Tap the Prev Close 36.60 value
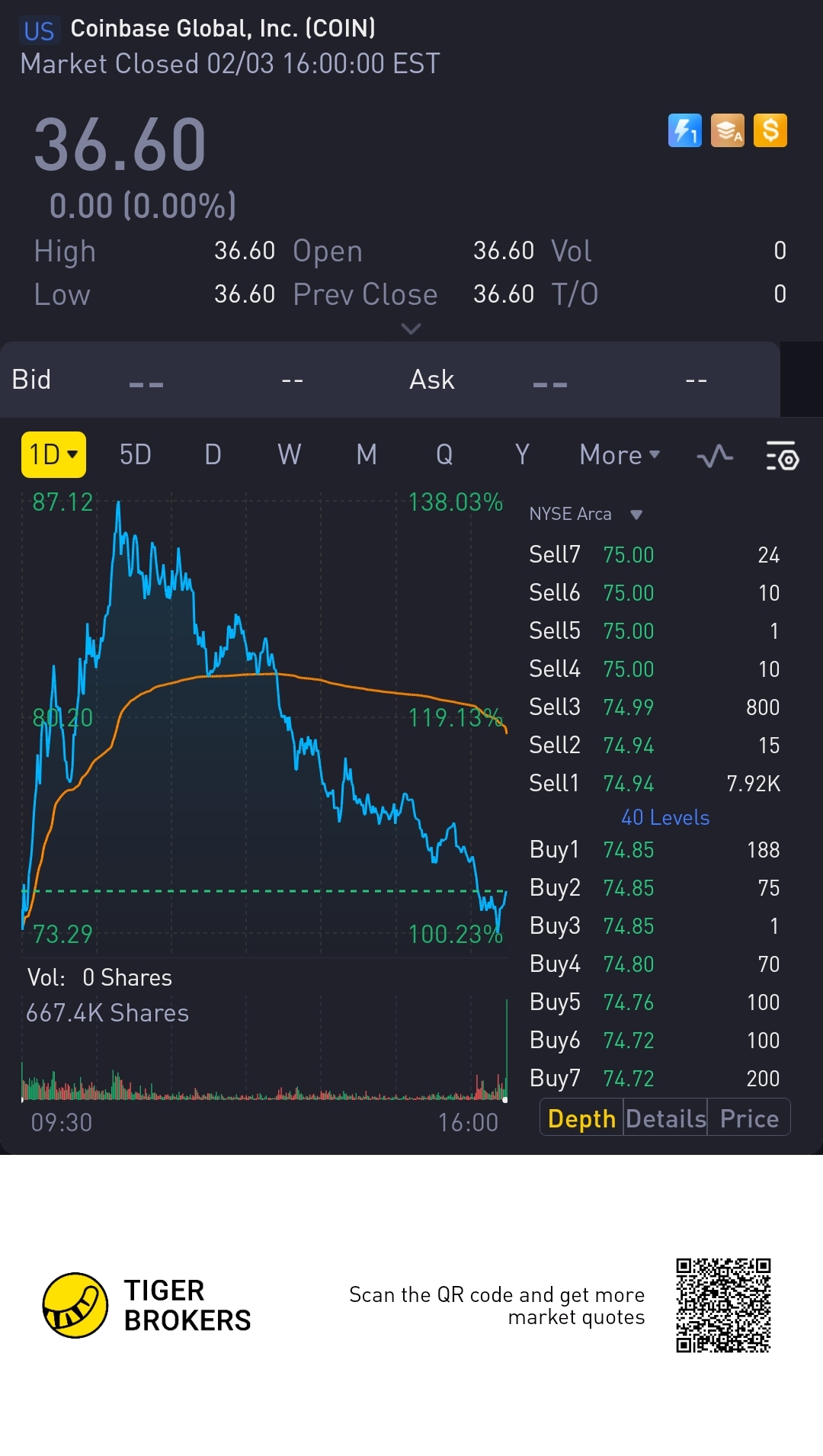 coord(504,294)
